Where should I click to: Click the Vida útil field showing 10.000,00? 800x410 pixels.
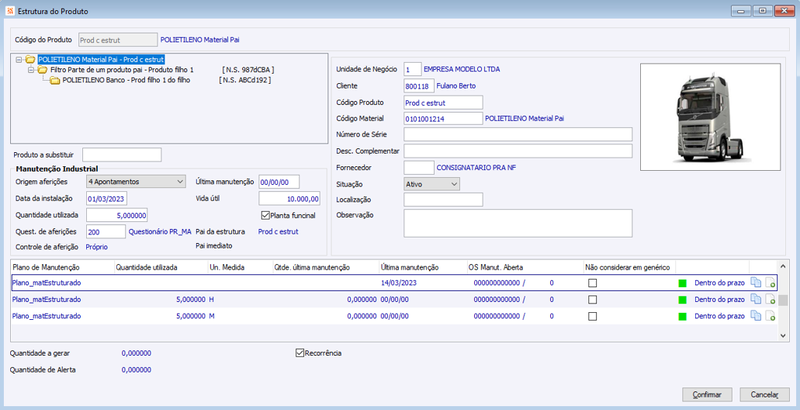[x=289, y=199]
